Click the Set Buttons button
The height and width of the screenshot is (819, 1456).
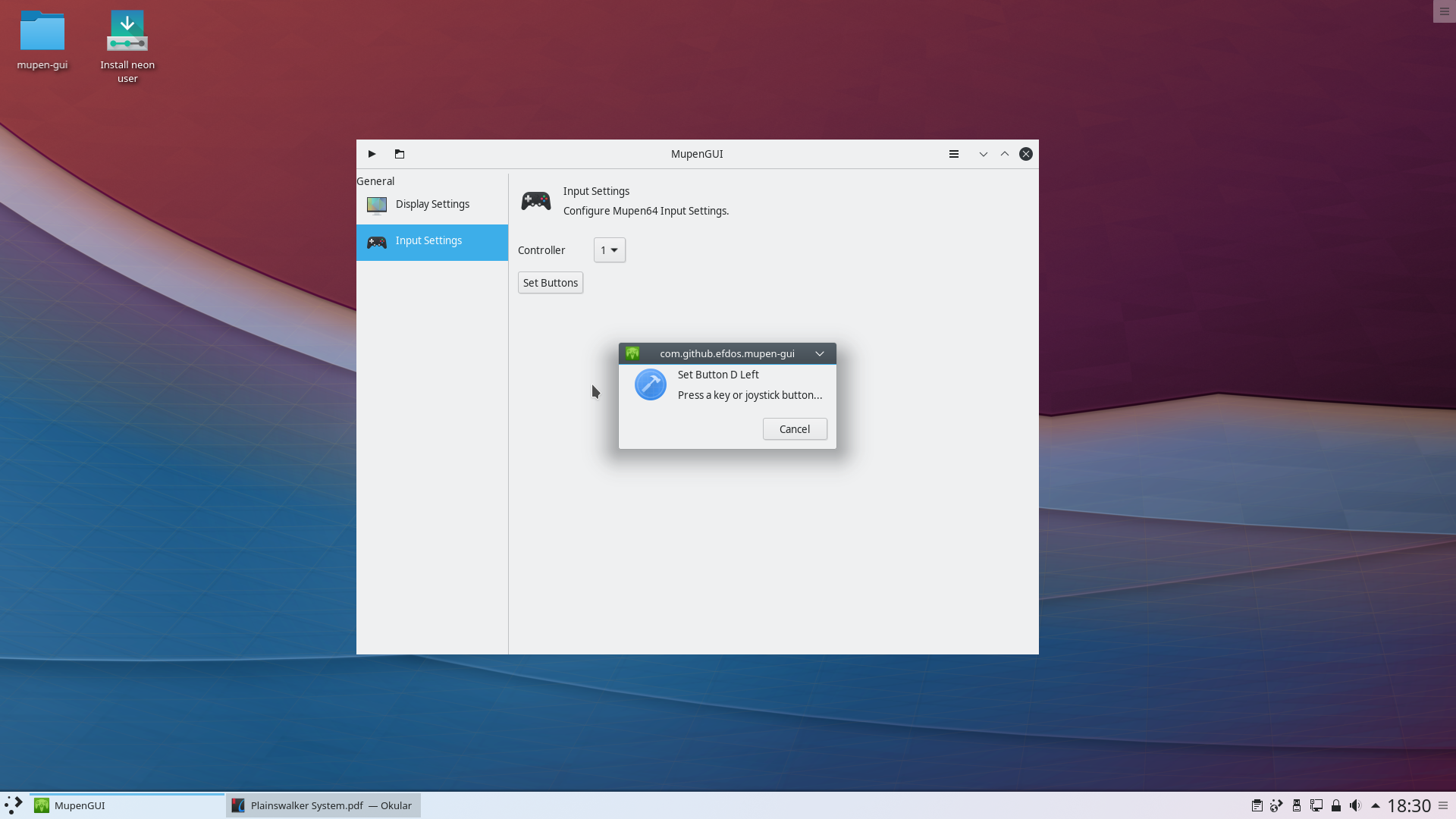click(x=551, y=283)
